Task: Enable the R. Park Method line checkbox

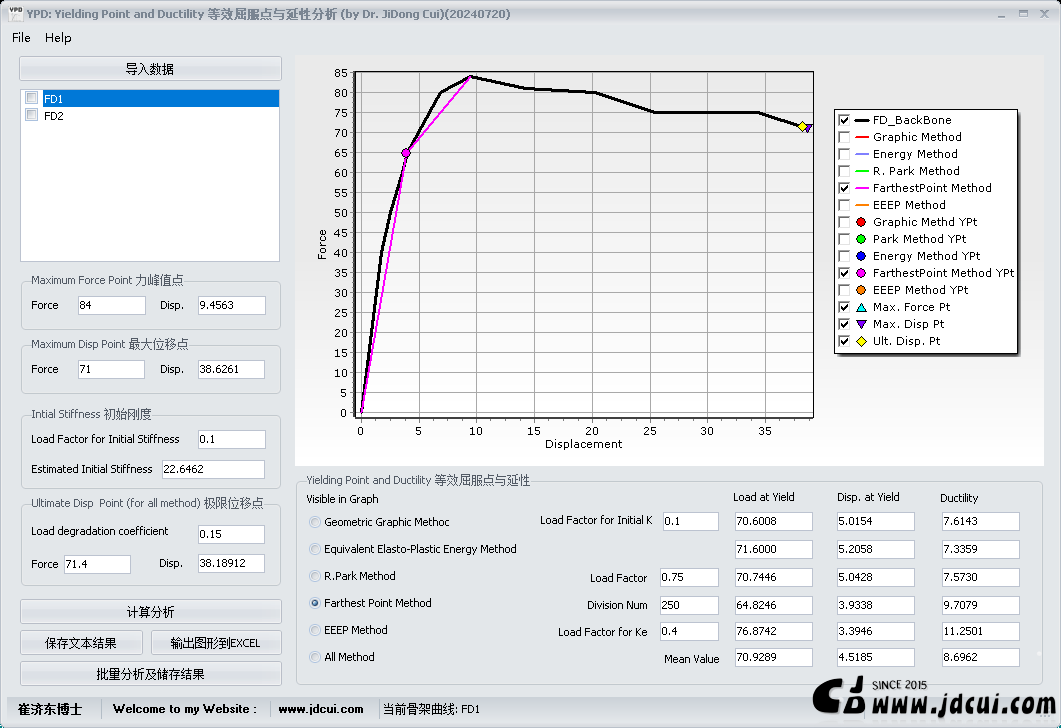Action: click(844, 171)
